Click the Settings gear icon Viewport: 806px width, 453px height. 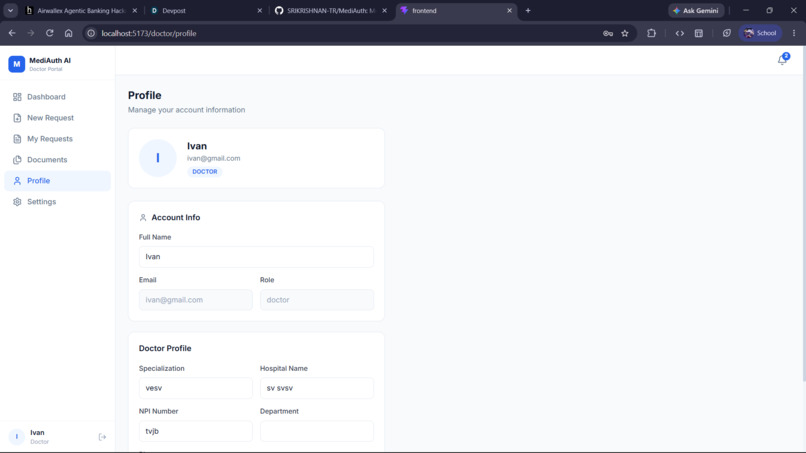click(x=17, y=202)
